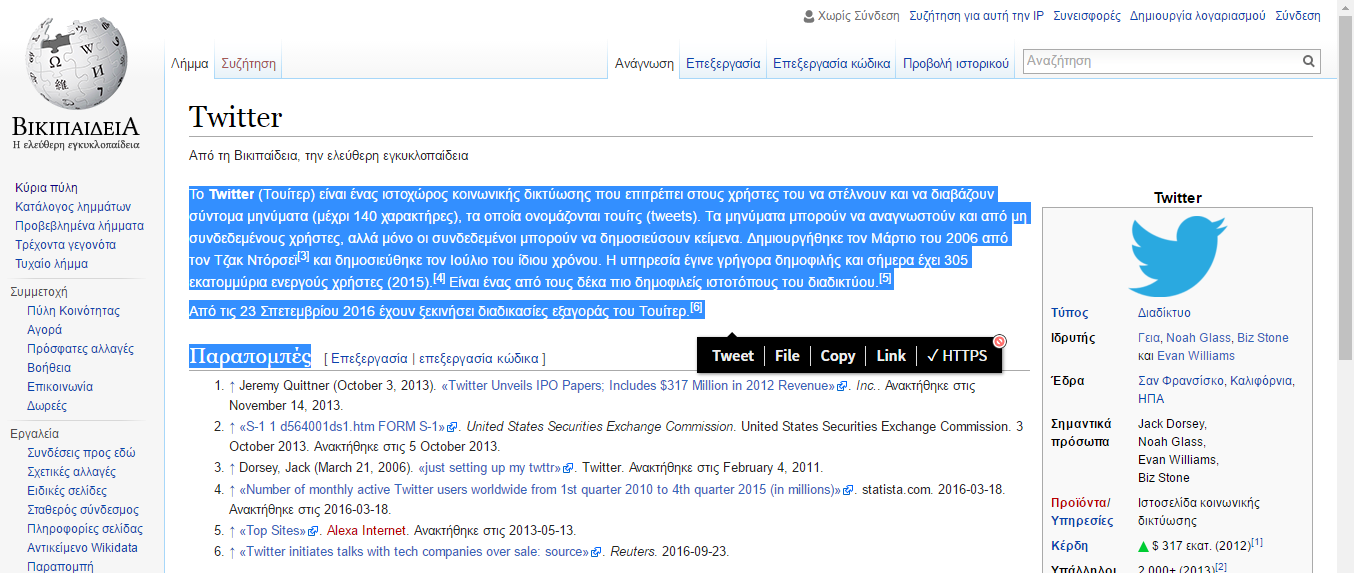Click the user icon beside Χωρίς Σύνδεση
Viewport: 1354px width, 573px height.
click(809, 16)
